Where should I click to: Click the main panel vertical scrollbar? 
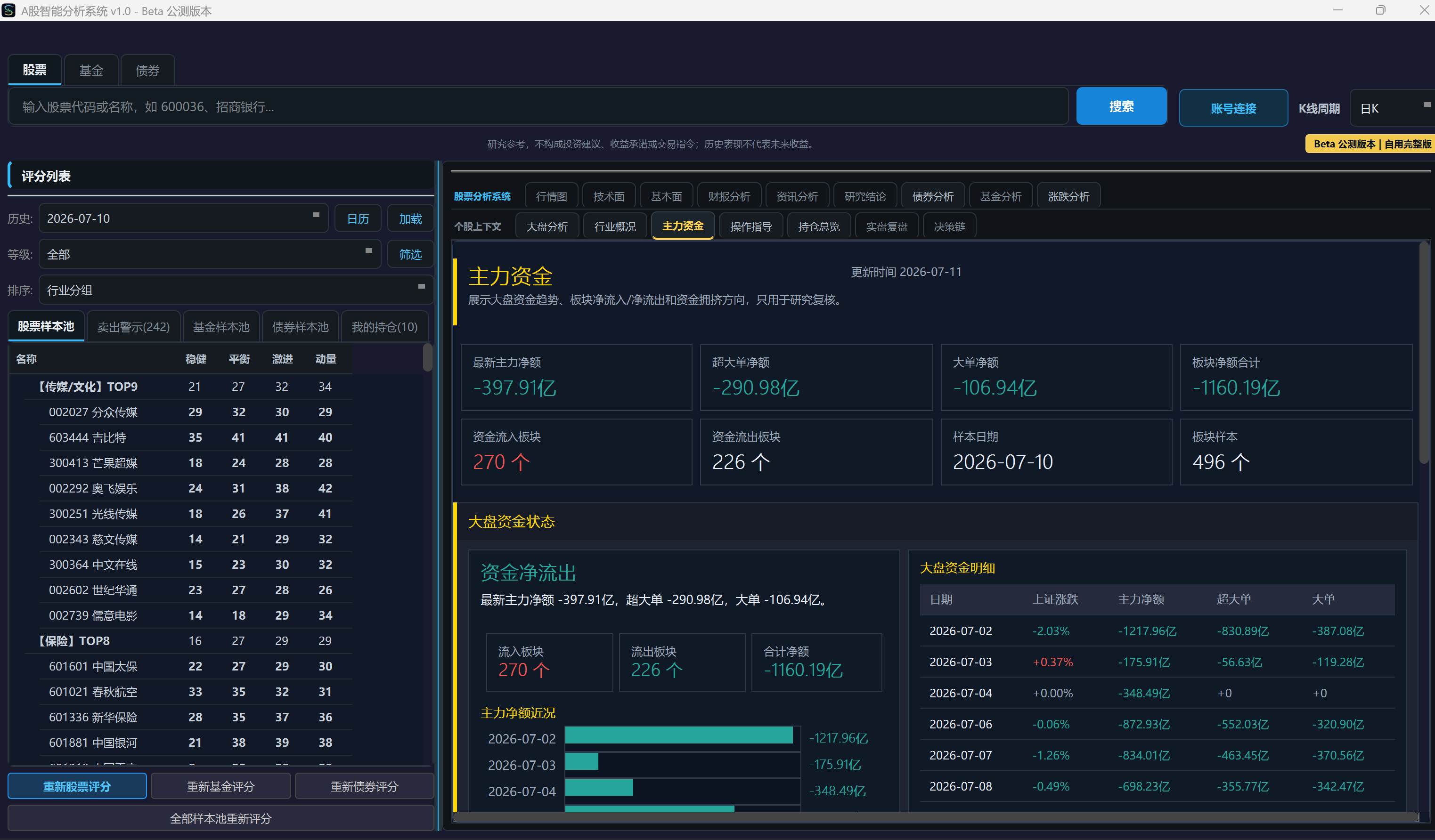click(x=1425, y=353)
